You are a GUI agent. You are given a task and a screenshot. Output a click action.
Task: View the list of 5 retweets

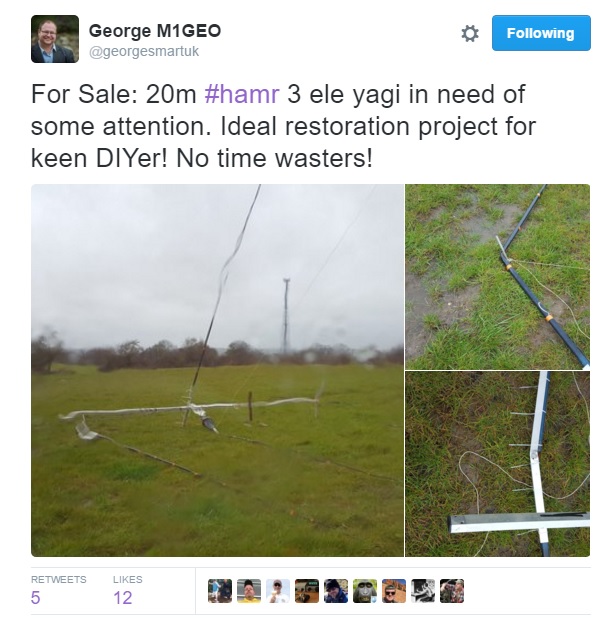[58, 591]
